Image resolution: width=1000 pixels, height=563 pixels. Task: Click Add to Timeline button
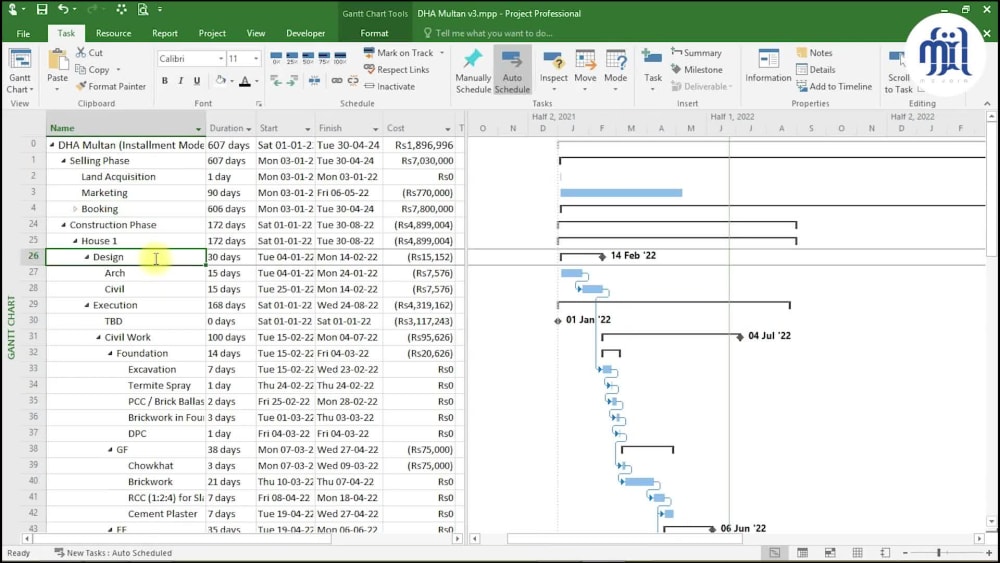coord(834,86)
